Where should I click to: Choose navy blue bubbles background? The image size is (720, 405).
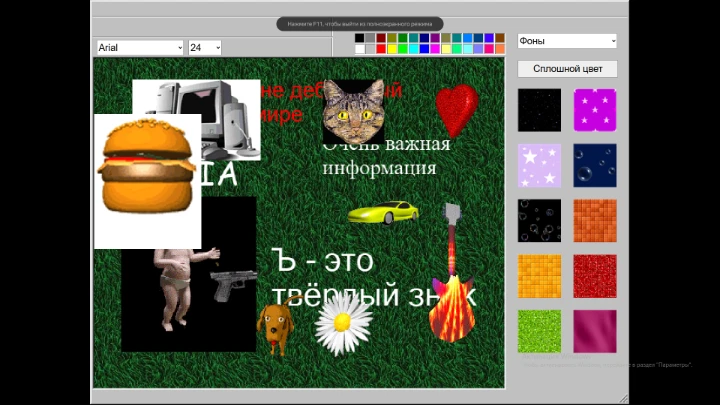(x=595, y=165)
